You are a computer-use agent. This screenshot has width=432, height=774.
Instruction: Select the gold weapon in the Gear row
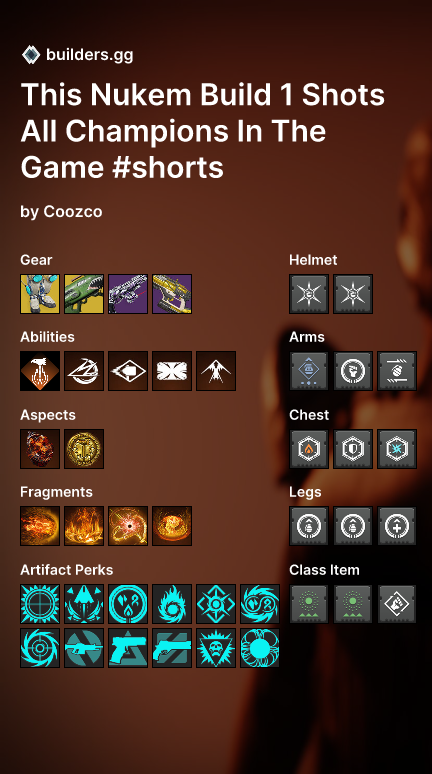(x=172, y=294)
